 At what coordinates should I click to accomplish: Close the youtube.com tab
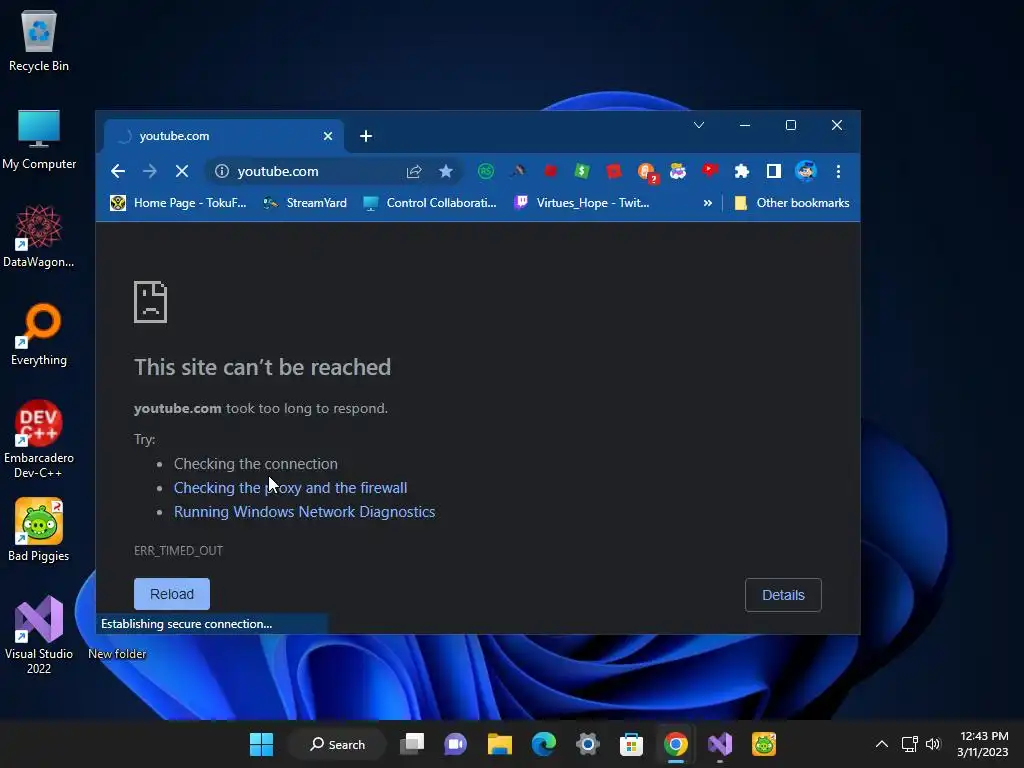[x=328, y=136]
